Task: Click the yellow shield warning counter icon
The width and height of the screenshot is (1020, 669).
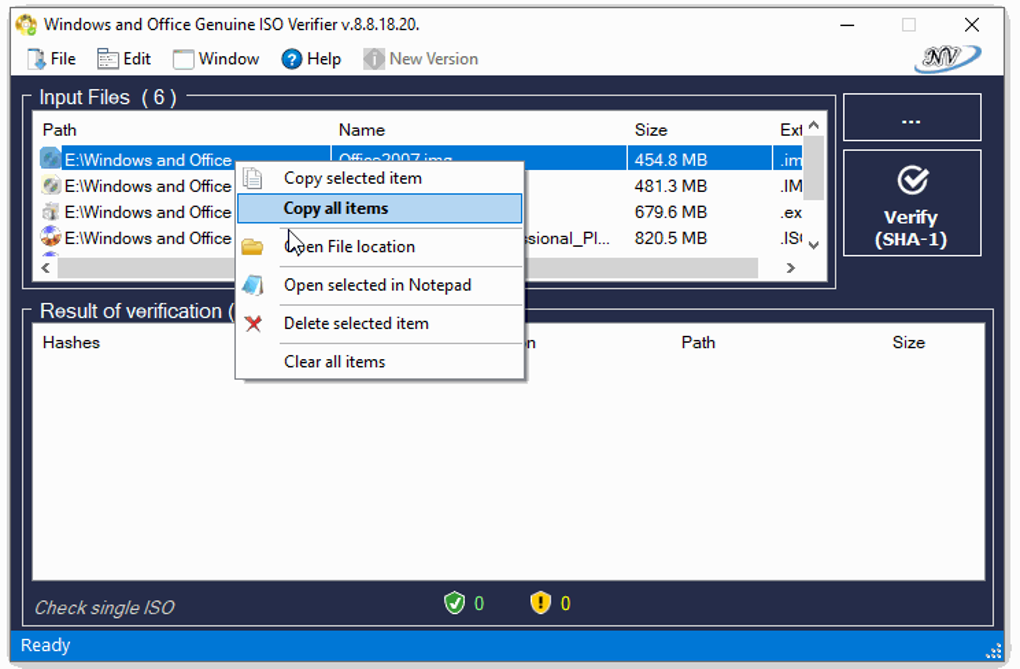Action: pos(541,603)
